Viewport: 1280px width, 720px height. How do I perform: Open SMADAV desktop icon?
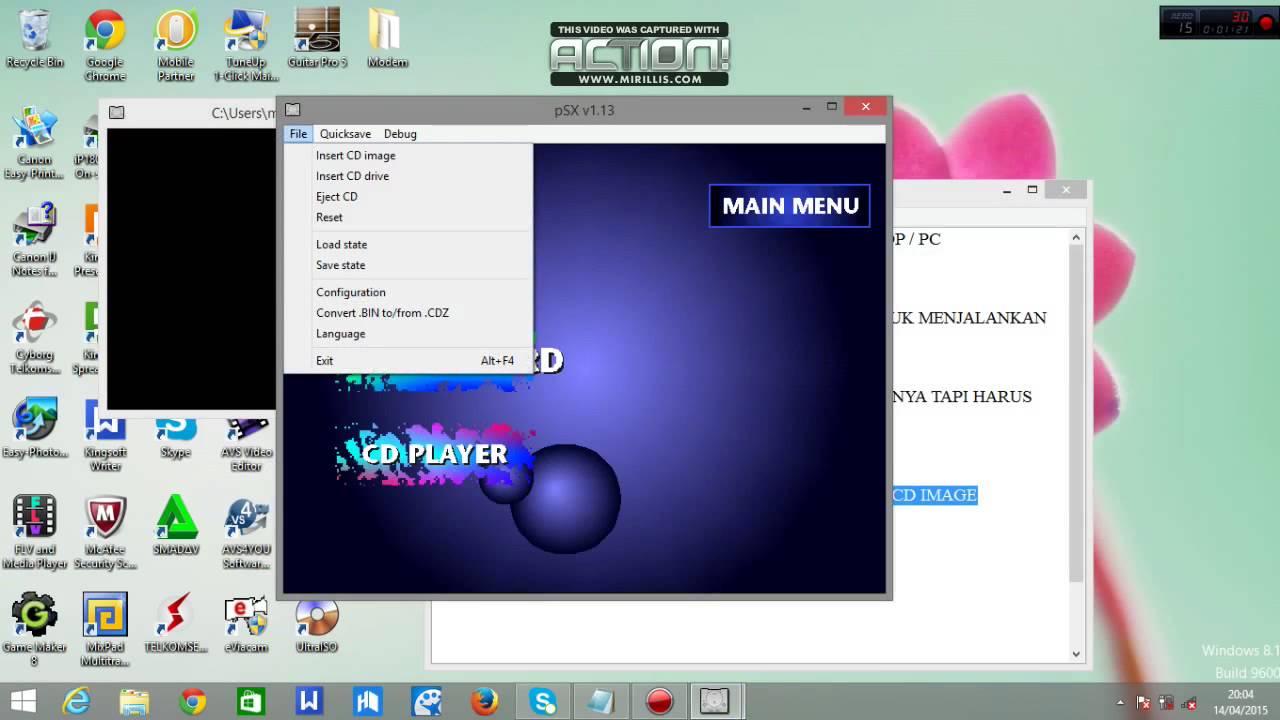tap(176, 526)
